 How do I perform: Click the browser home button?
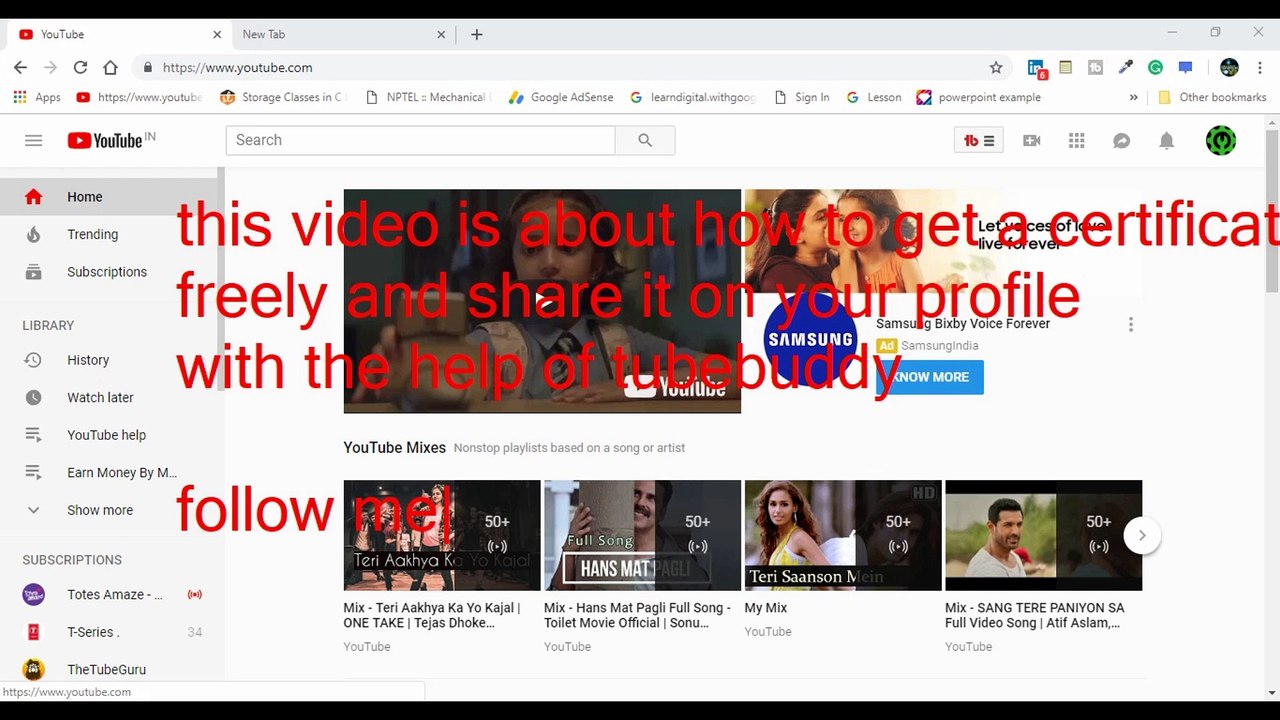[x=110, y=67]
